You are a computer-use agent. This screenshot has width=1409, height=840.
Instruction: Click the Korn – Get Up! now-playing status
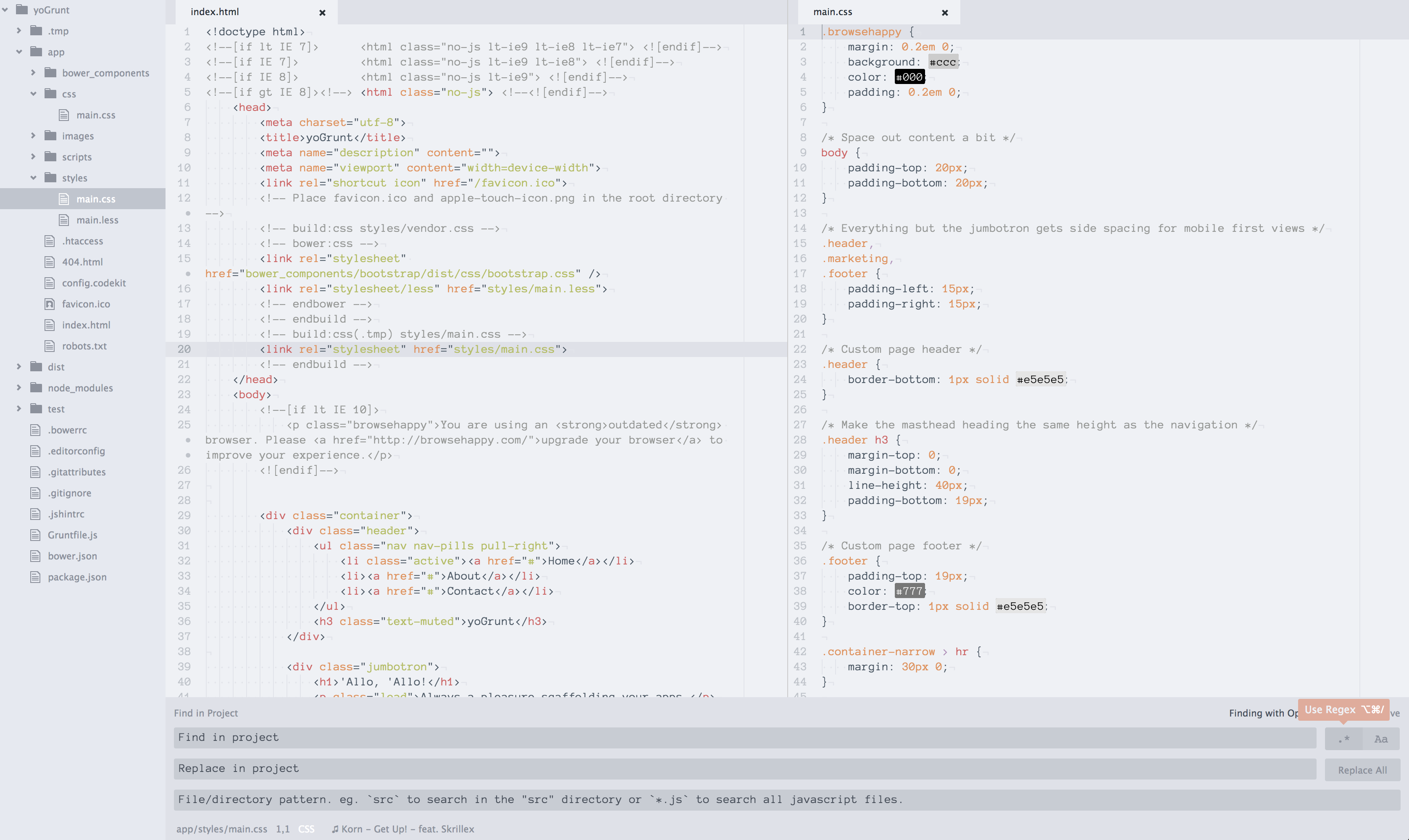click(x=402, y=829)
